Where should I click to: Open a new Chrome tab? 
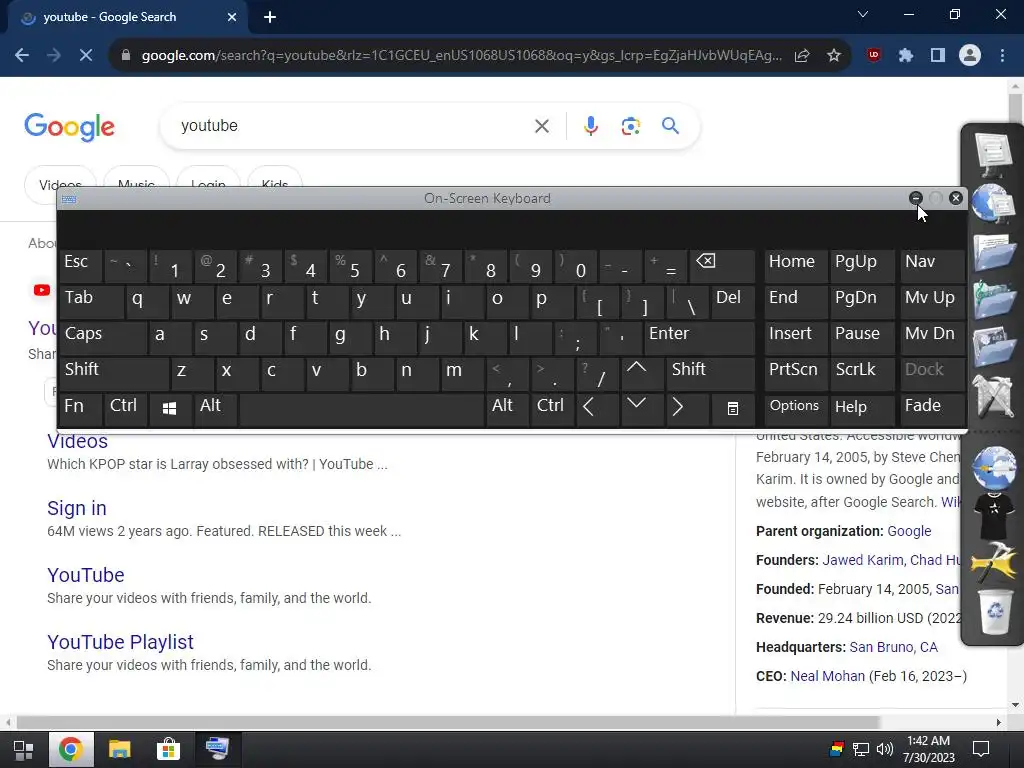[x=270, y=17]
